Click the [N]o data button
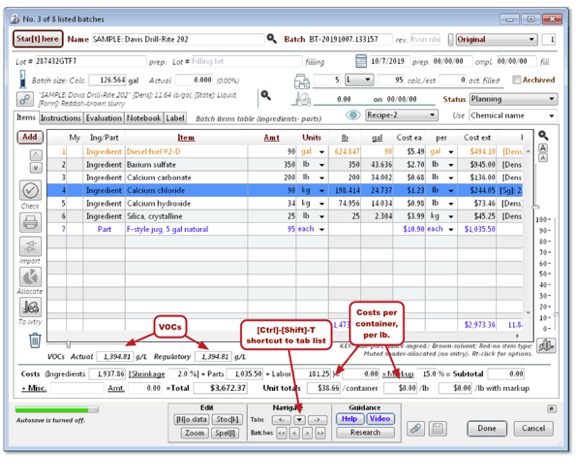 click(x=191, y=419)
